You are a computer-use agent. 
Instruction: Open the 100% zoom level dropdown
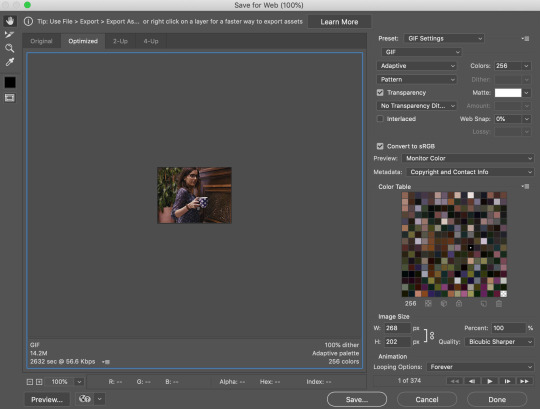[79, 381]
